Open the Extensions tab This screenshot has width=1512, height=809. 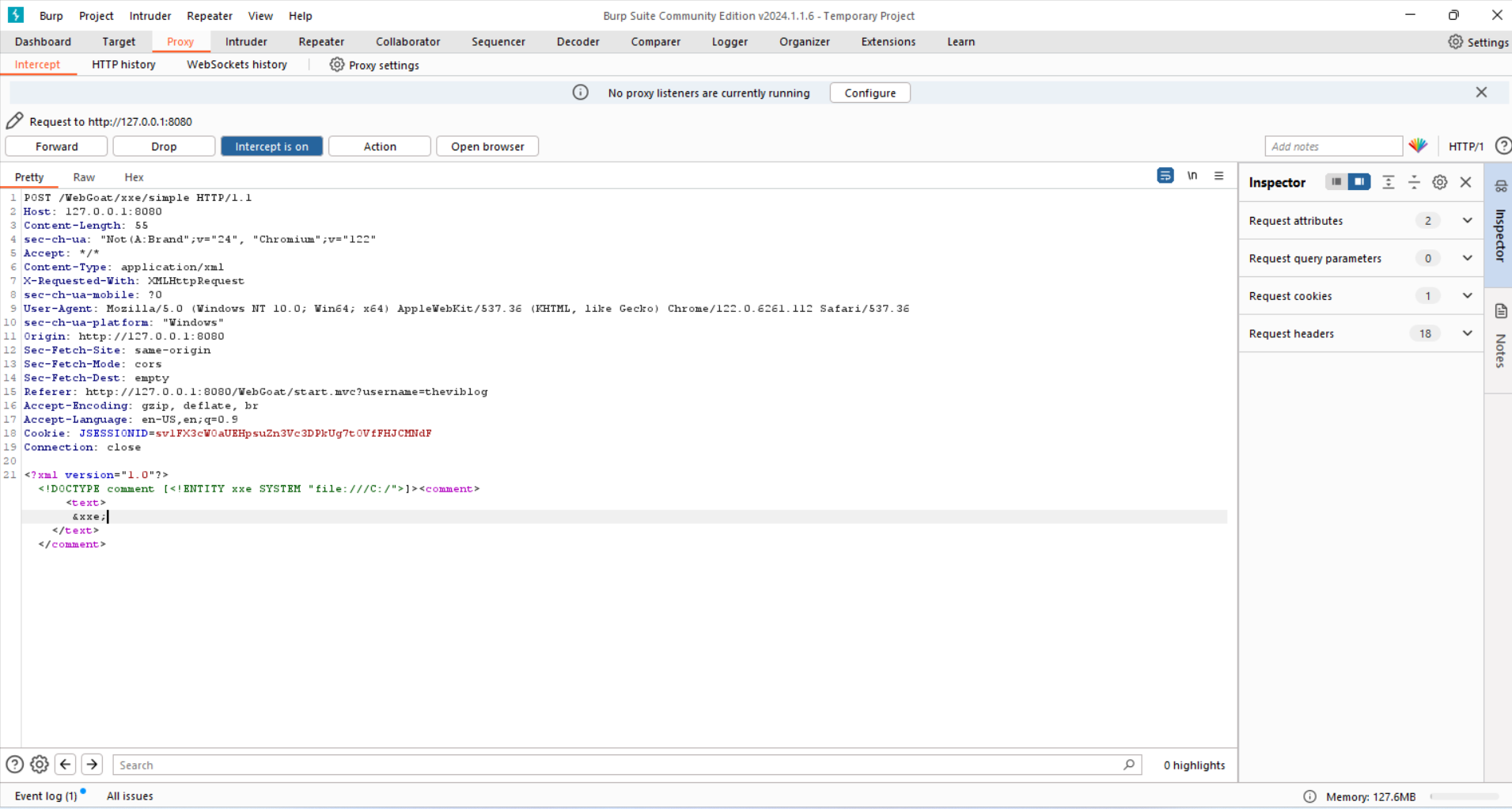click(x=889, y=42)
